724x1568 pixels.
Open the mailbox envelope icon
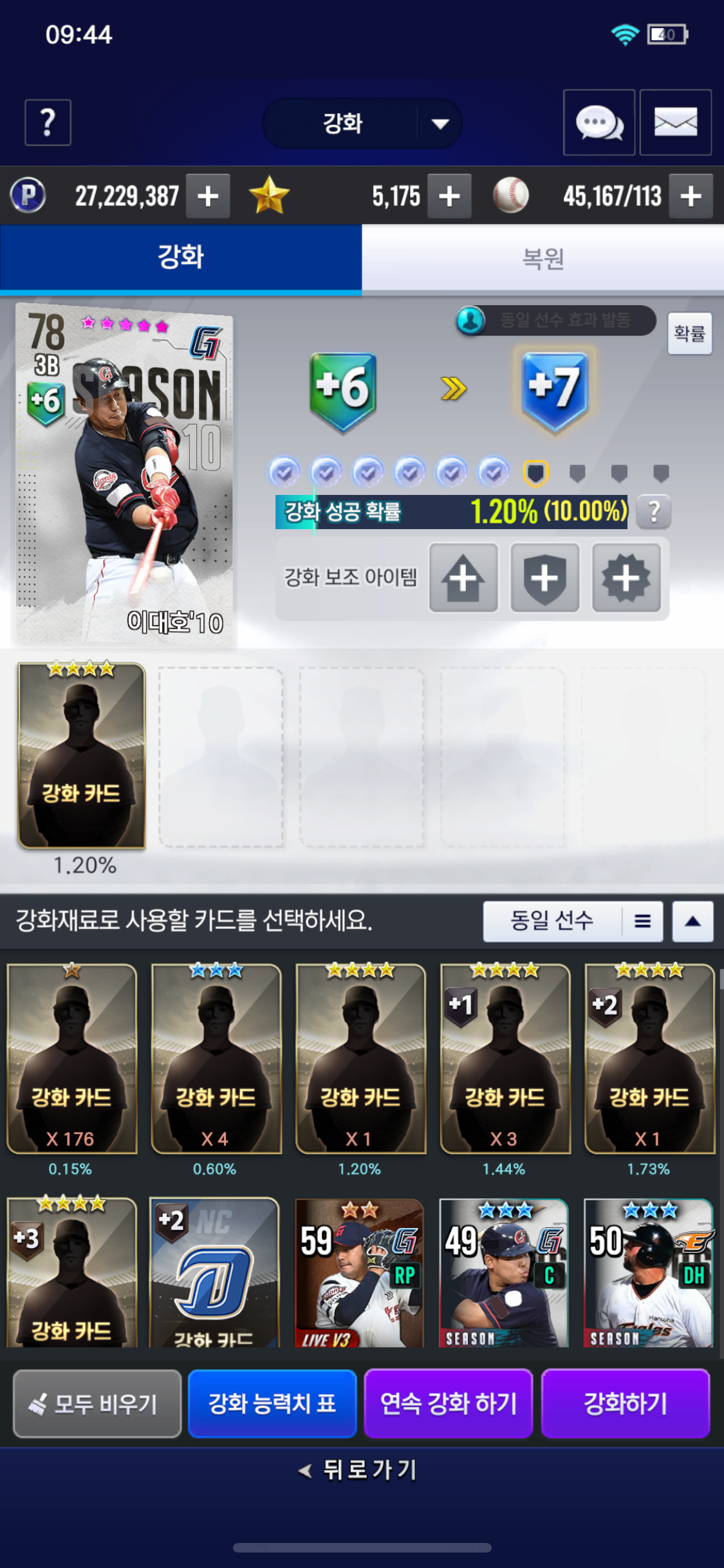(676, 122)
